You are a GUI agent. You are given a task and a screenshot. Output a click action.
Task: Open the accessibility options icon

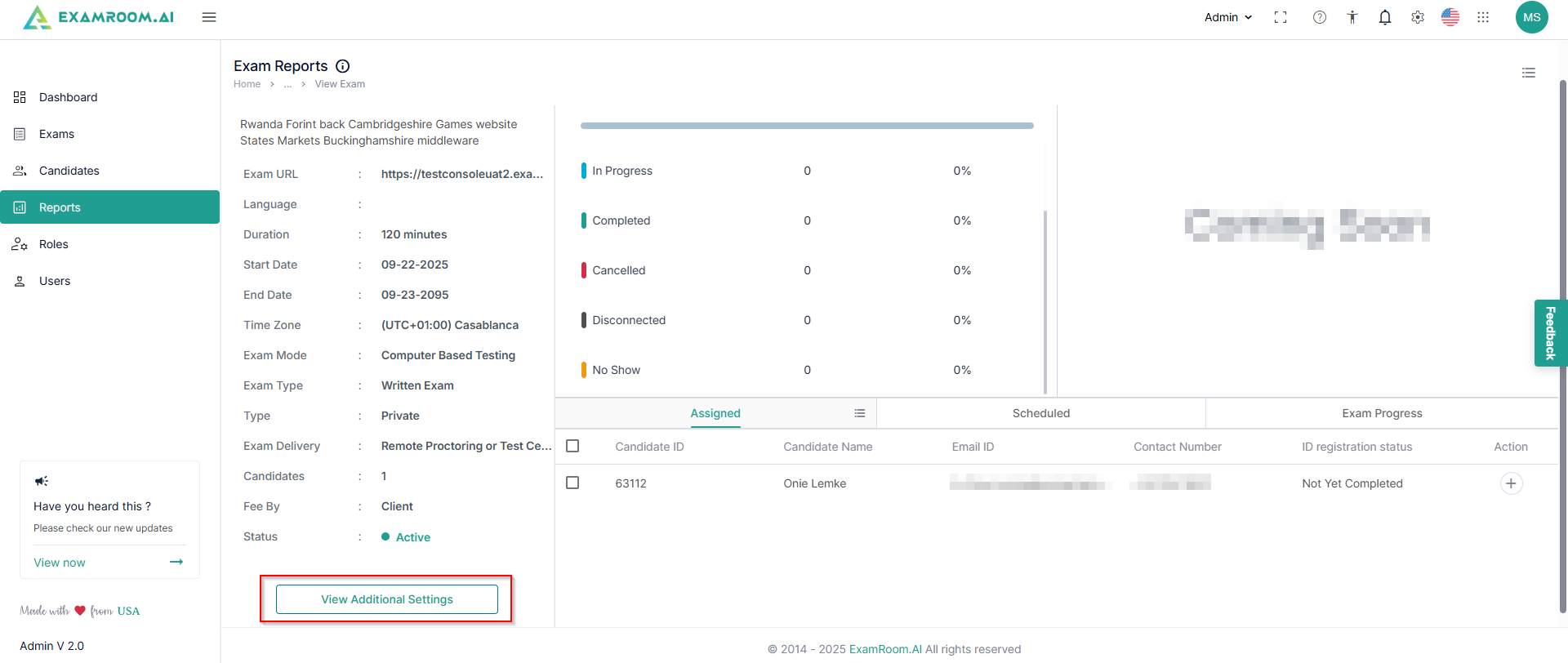pyautogui.click(x=1352, y=17)
